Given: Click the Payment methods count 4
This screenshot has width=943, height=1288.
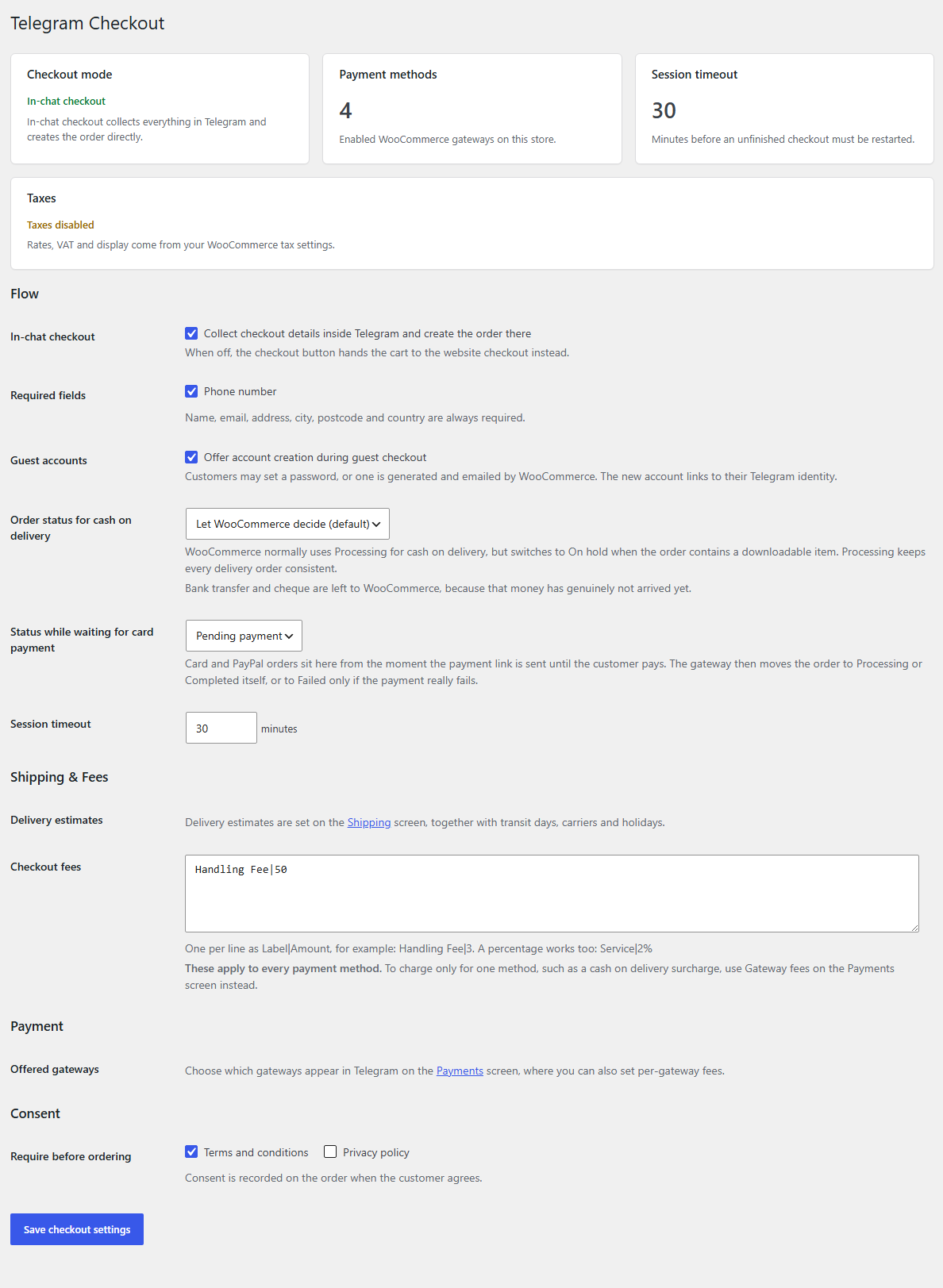Looking at the screenshot, I should coord(345,110).
